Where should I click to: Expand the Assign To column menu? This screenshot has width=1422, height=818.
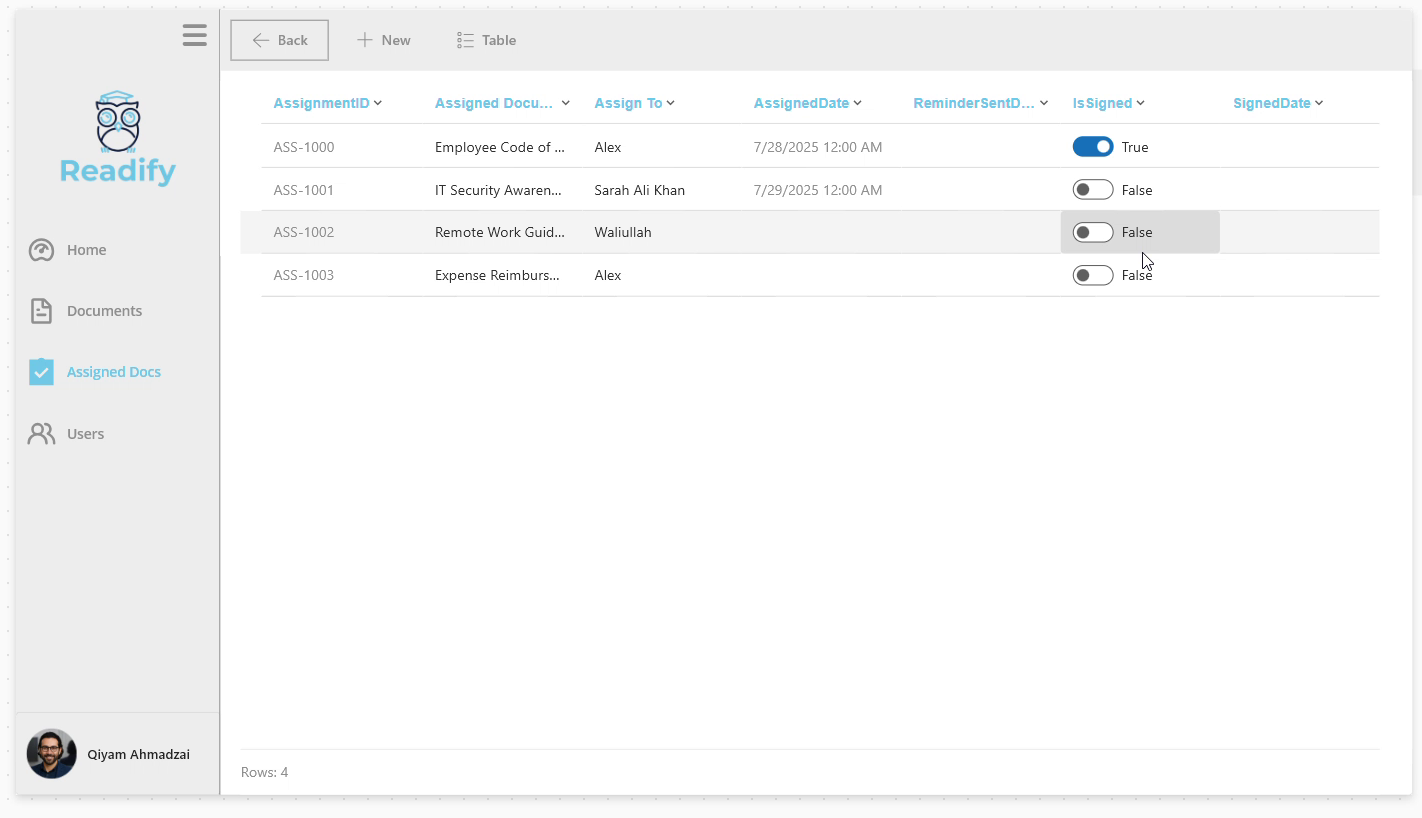(671, 103)
